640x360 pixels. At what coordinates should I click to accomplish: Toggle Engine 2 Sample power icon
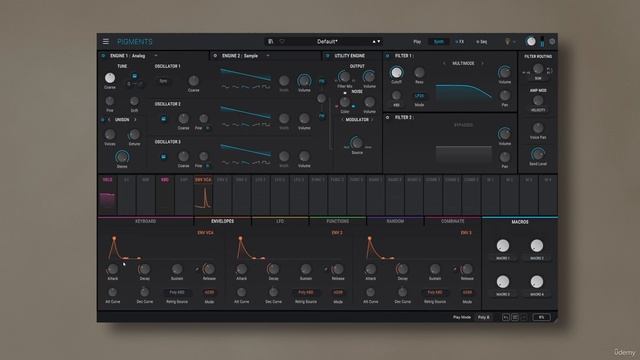[x=215, y=56]
